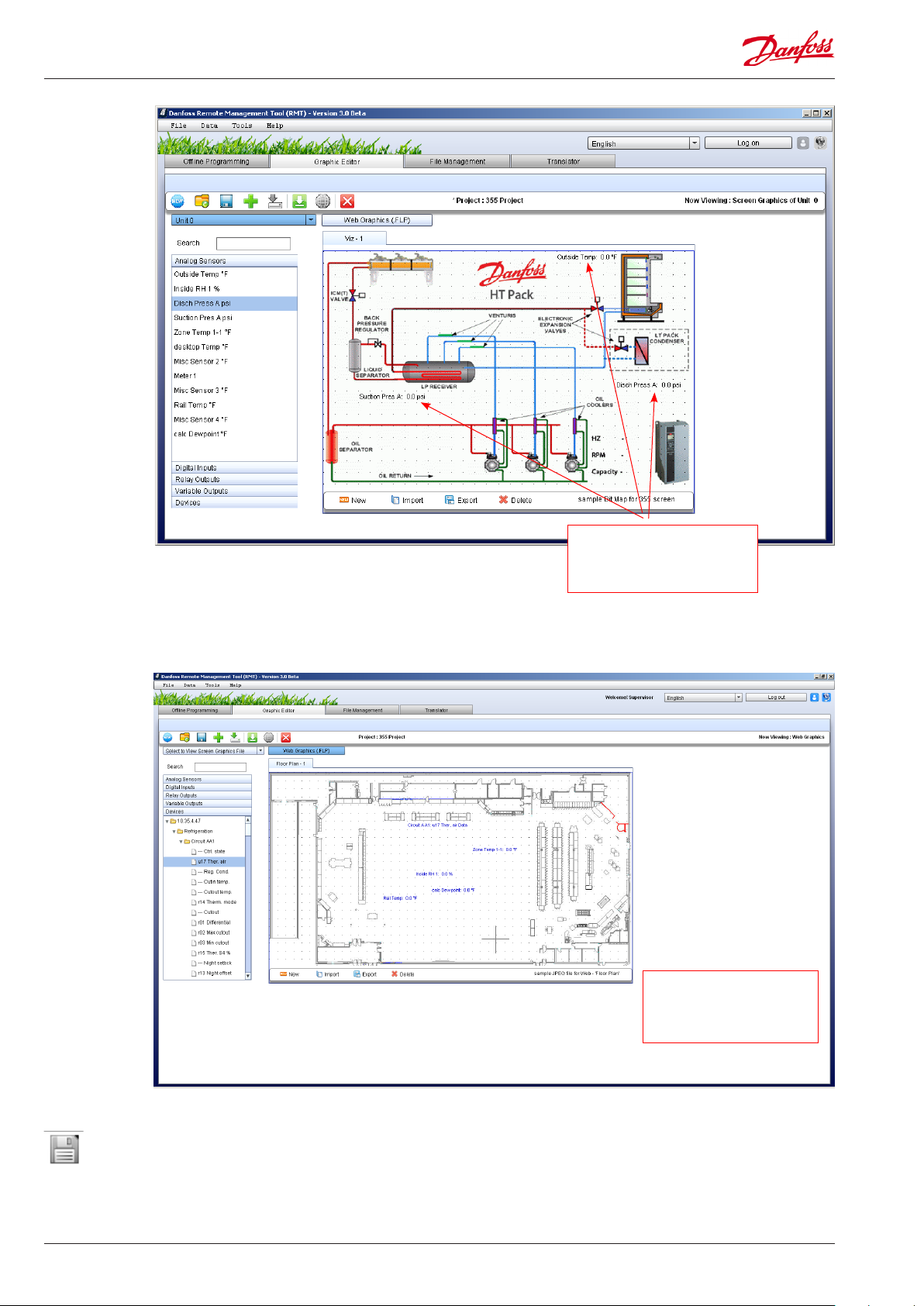Click Web Graphics (.FLP) button in lower window

pos(306,751)
